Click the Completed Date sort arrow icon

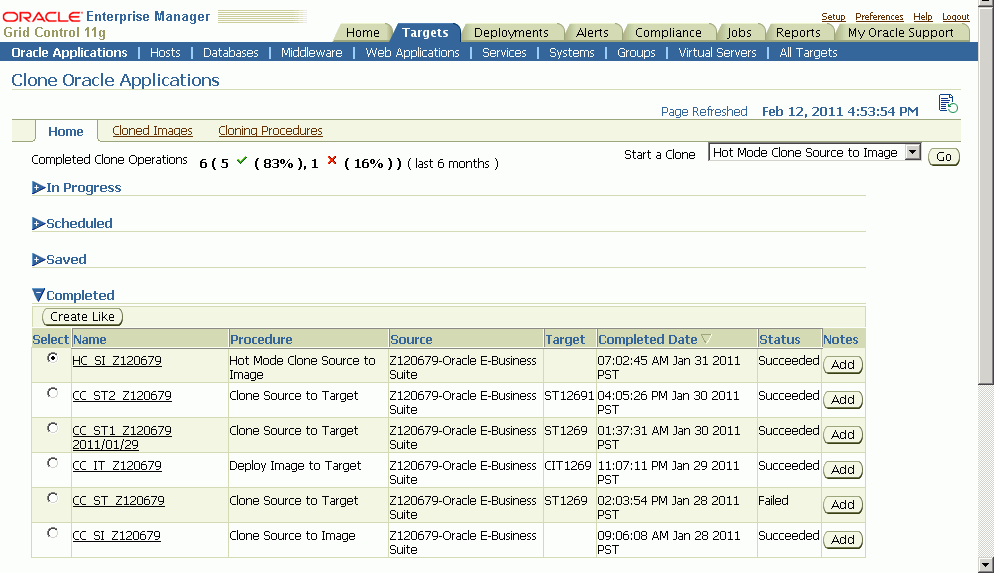pyautogui.click(x=706, y=339)
